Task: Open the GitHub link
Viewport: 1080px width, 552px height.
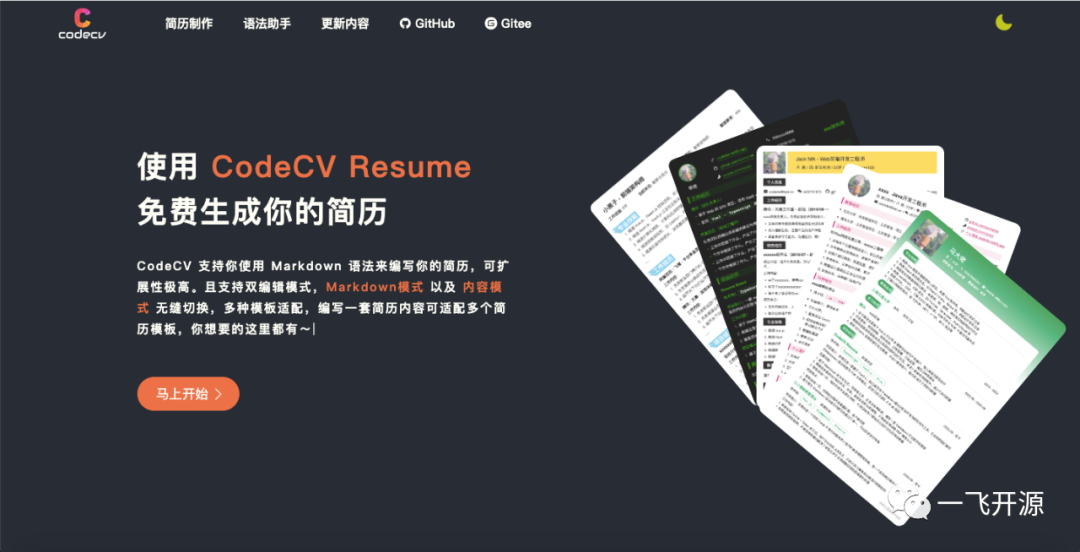Action: coord(427,23)
